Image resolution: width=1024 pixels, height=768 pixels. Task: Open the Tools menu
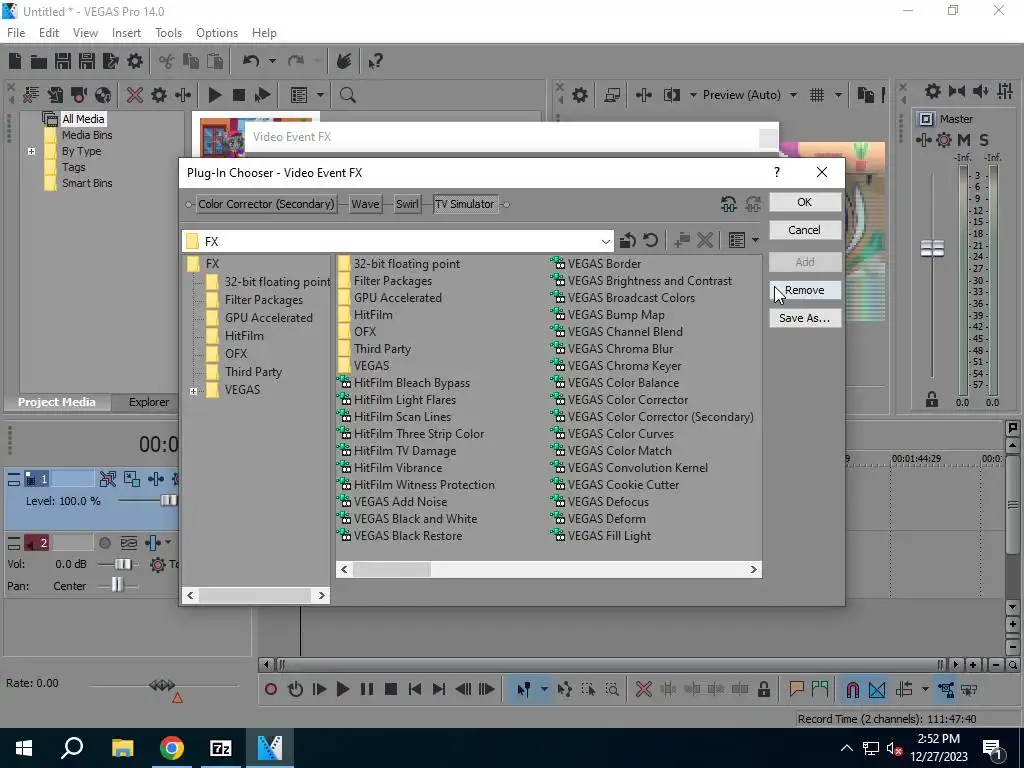tap(168, 33)
